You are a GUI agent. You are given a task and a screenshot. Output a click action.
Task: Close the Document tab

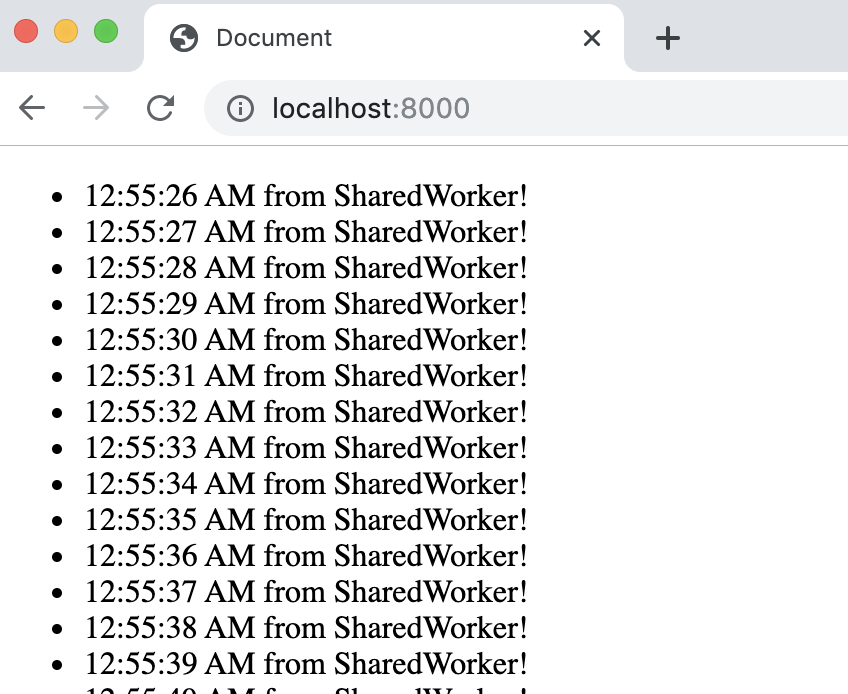tap(592, 38)
